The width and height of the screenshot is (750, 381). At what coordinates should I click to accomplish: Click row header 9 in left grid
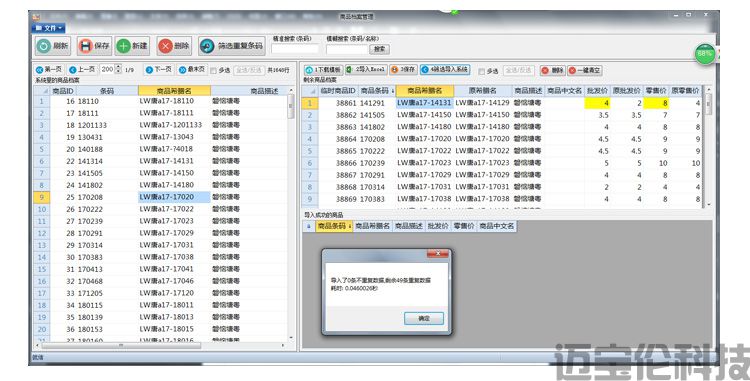point(42,197)
